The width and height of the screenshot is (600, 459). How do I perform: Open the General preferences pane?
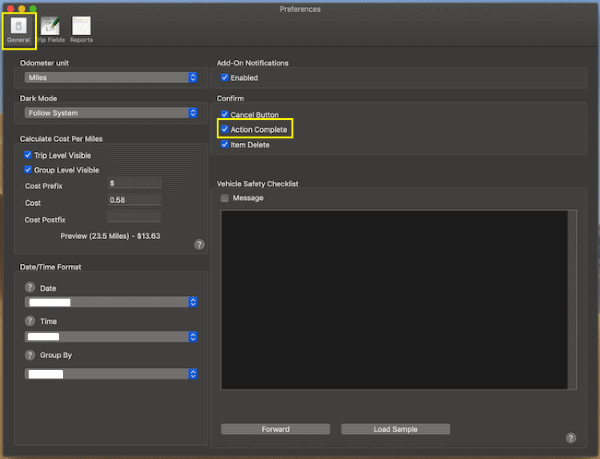(19, 28)
